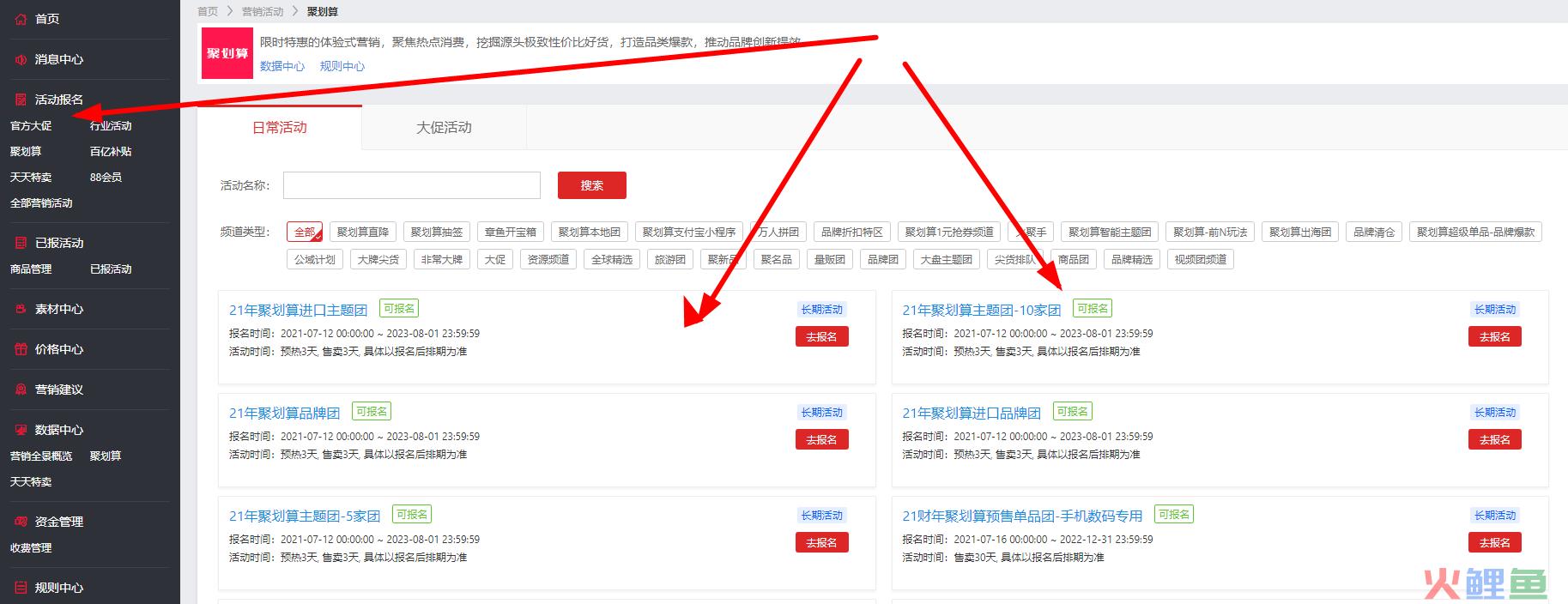The width and height of the screenshot is (1568, 604).
Task: Click the 数据中心 chart icon in sidebar
Action: 21,430
